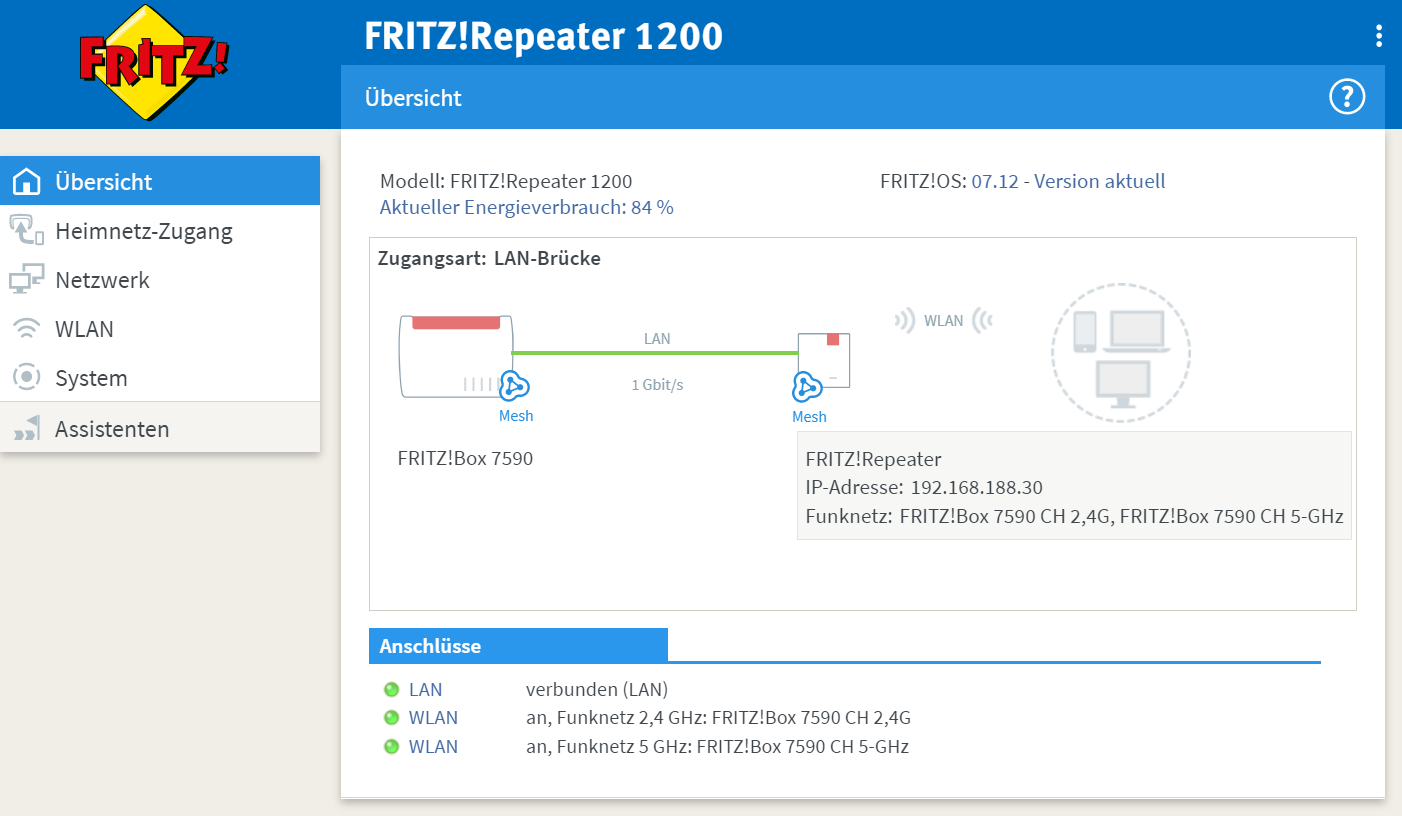Click the 1 Gbit/s speed label
Screen dimensions: 1402x816
tap(657, 385)
